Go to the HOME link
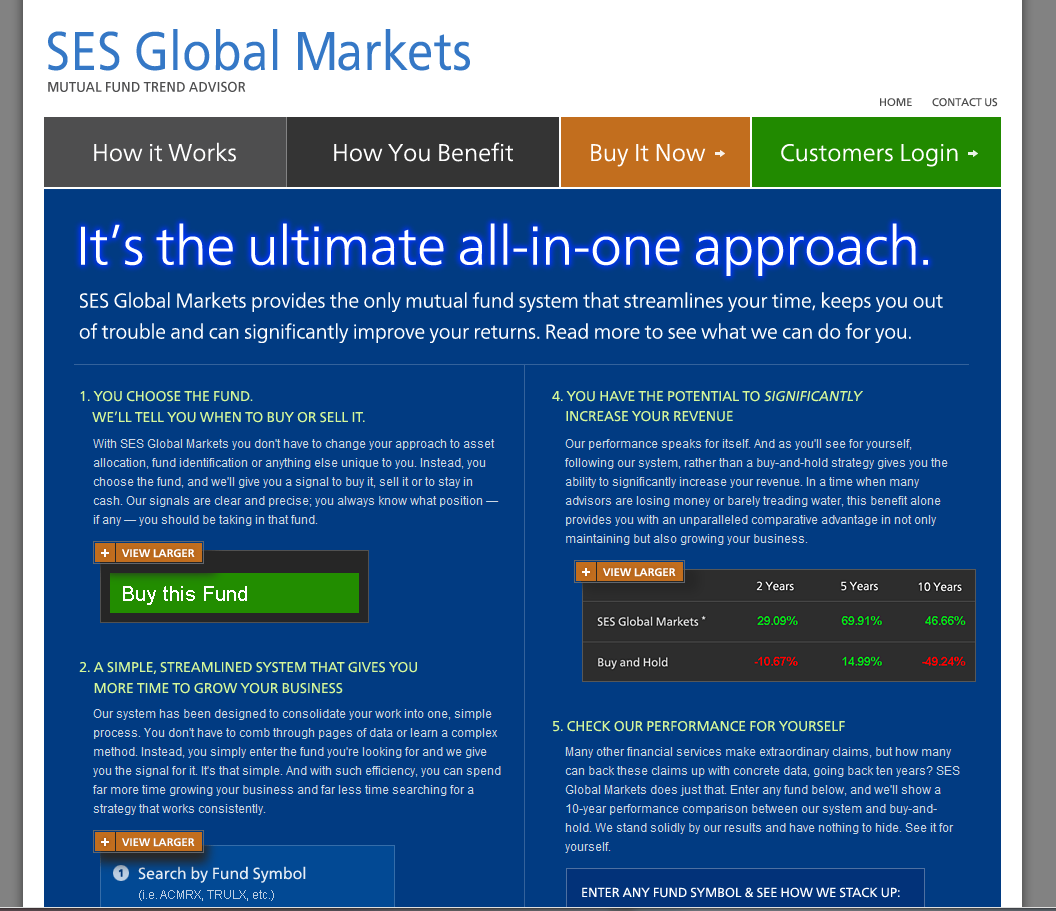Screen dimensions: 1056x911 coord(895,102)
